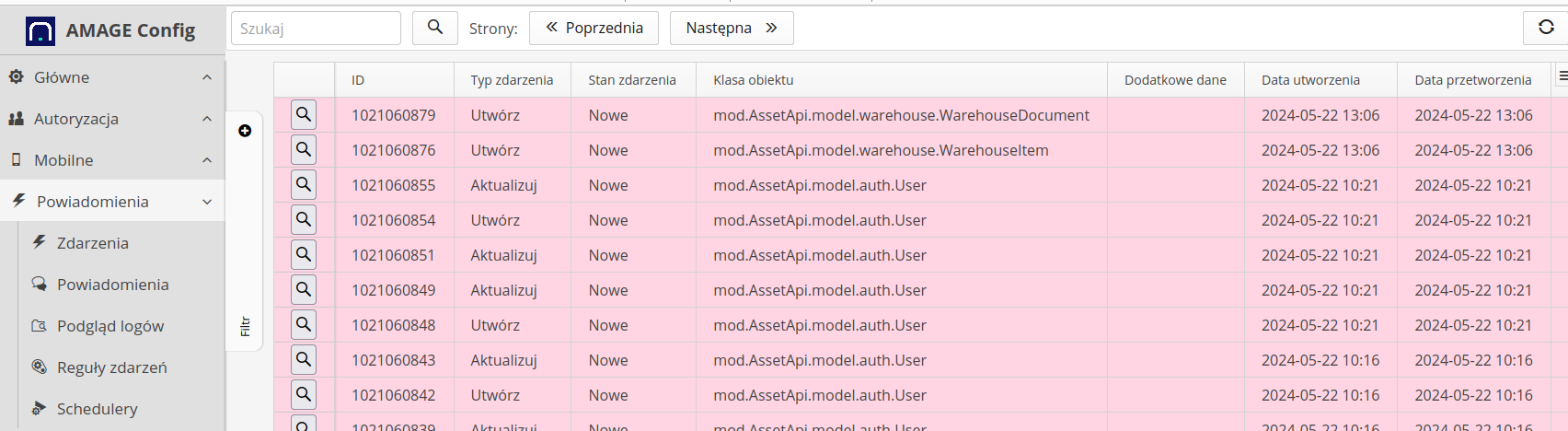Go to Poprzednia page

coord(594,28)
